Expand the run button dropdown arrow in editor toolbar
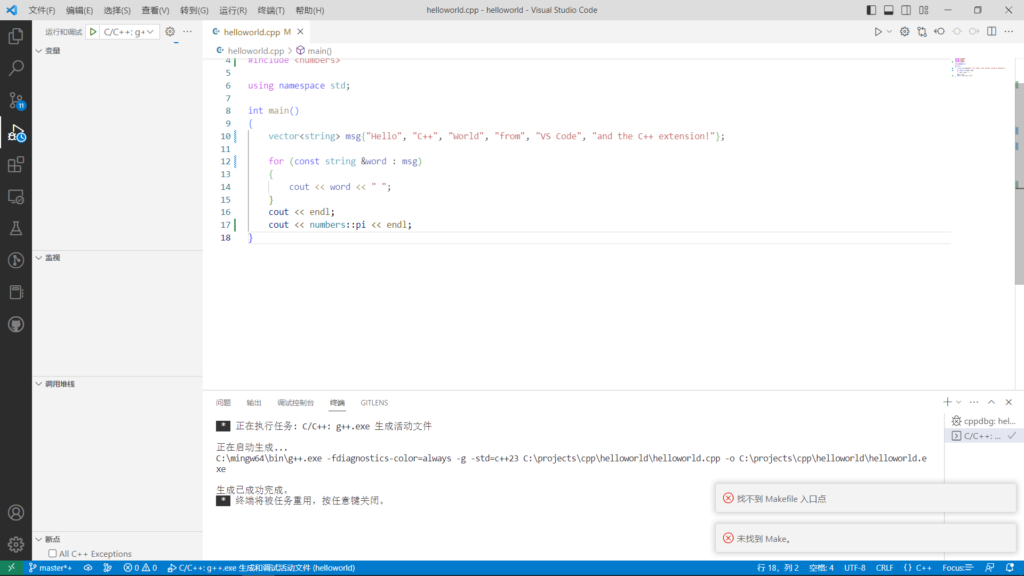The image size is (1024, 576). tap(888, 32)
